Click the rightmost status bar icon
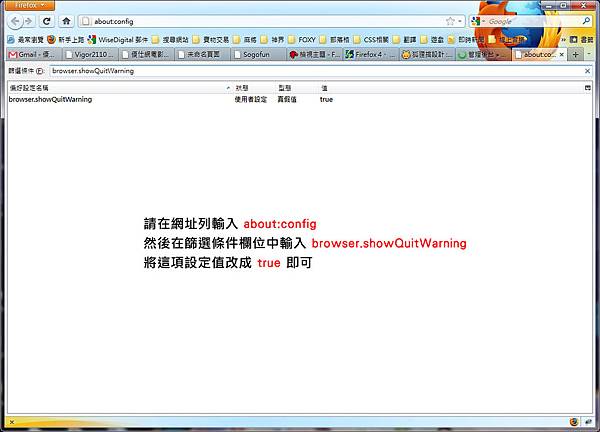The width and height of the screenshot is (600, 432). pos(588,422)
